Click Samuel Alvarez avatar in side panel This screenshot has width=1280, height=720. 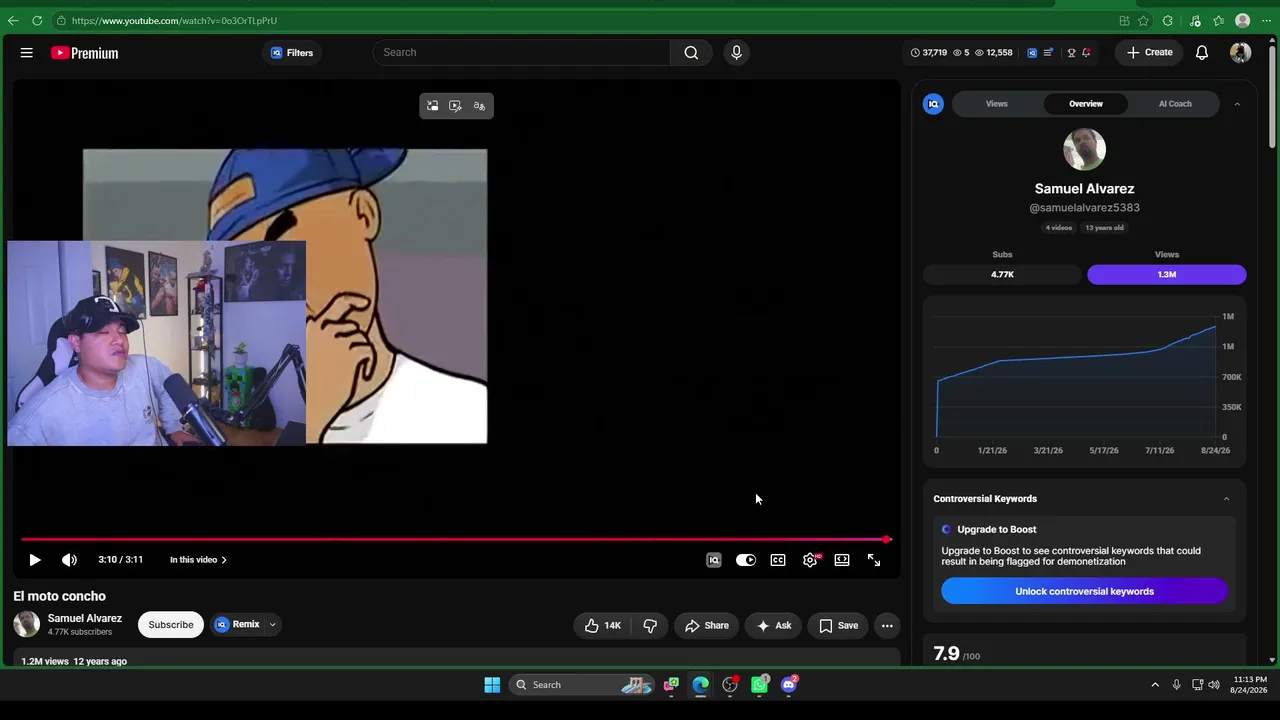click(1085, 150)
